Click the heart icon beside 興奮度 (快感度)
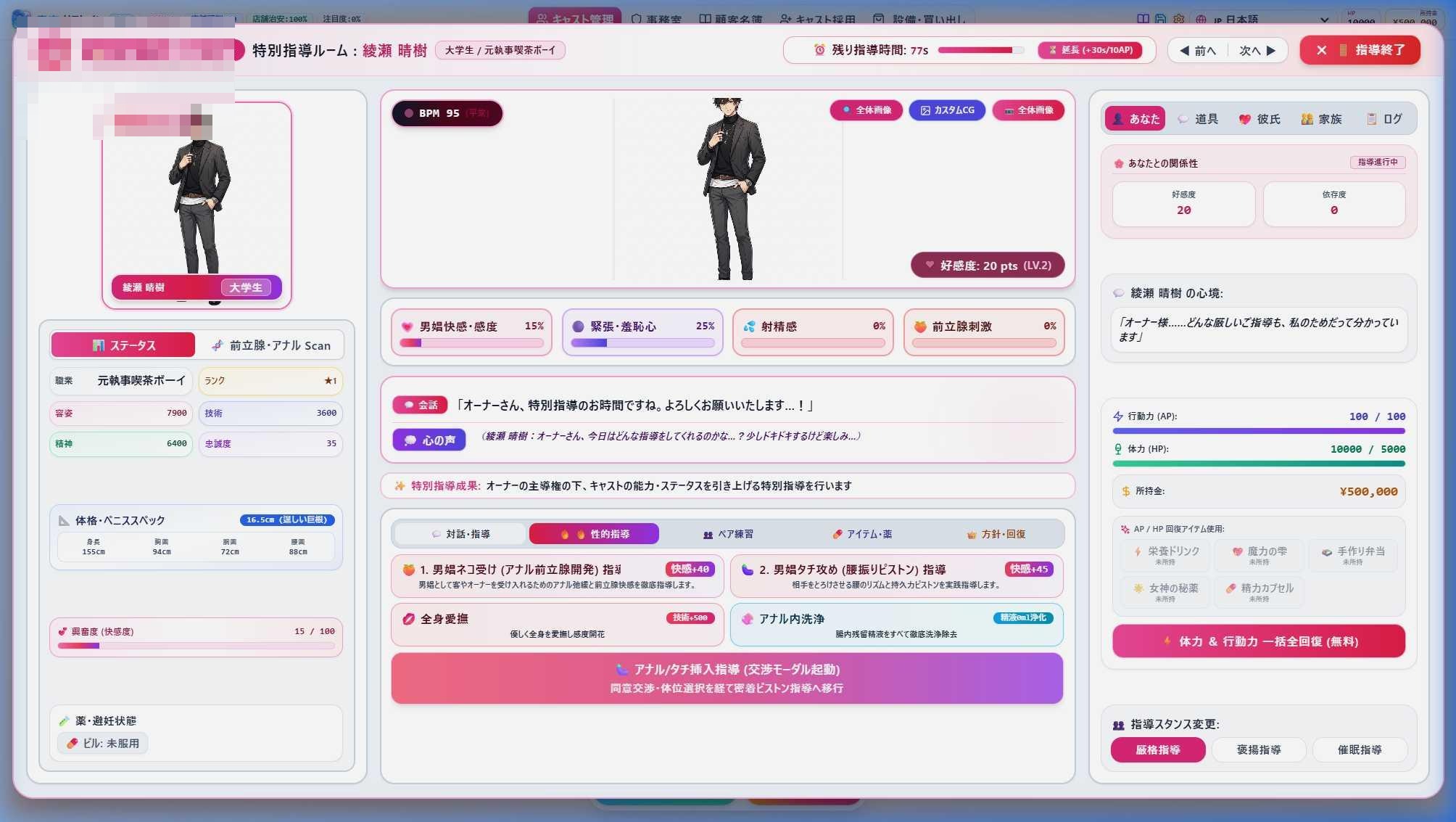 63,631
